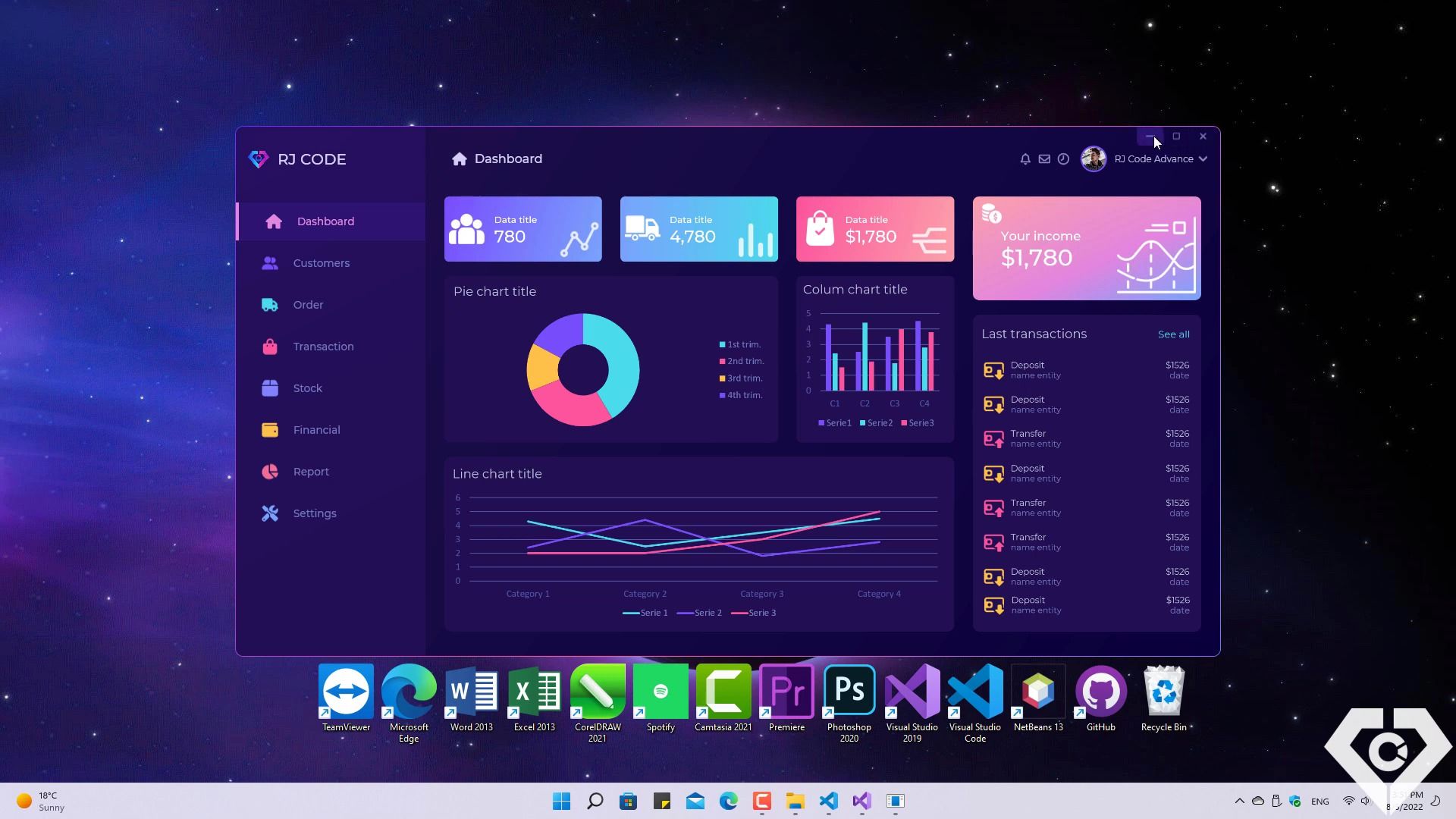Open GitHub desktop shortcut icon
The image size is (1456, 819).
[x=1100, y=692]
